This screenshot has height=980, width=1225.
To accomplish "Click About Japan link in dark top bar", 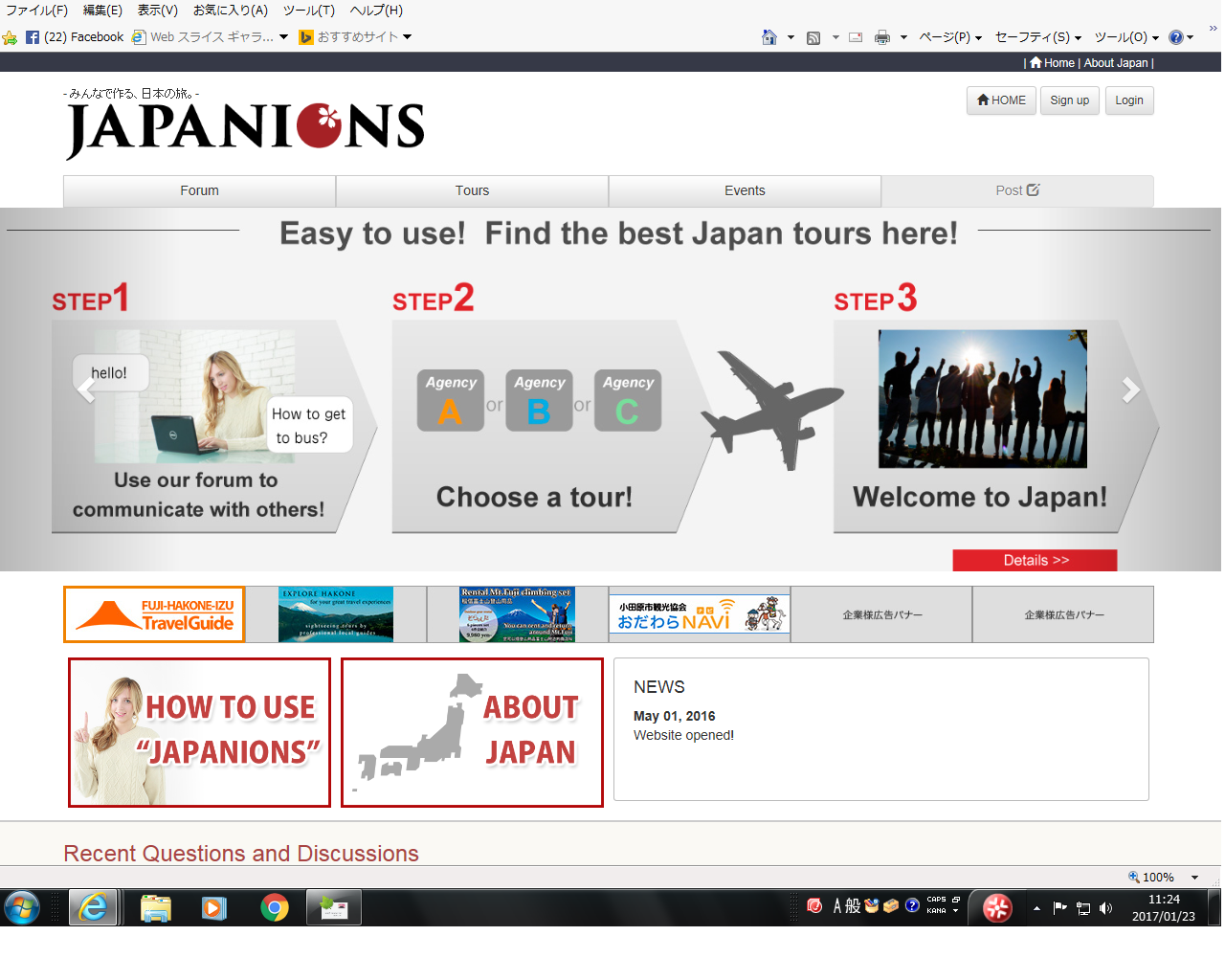I will coord(1116,63).
